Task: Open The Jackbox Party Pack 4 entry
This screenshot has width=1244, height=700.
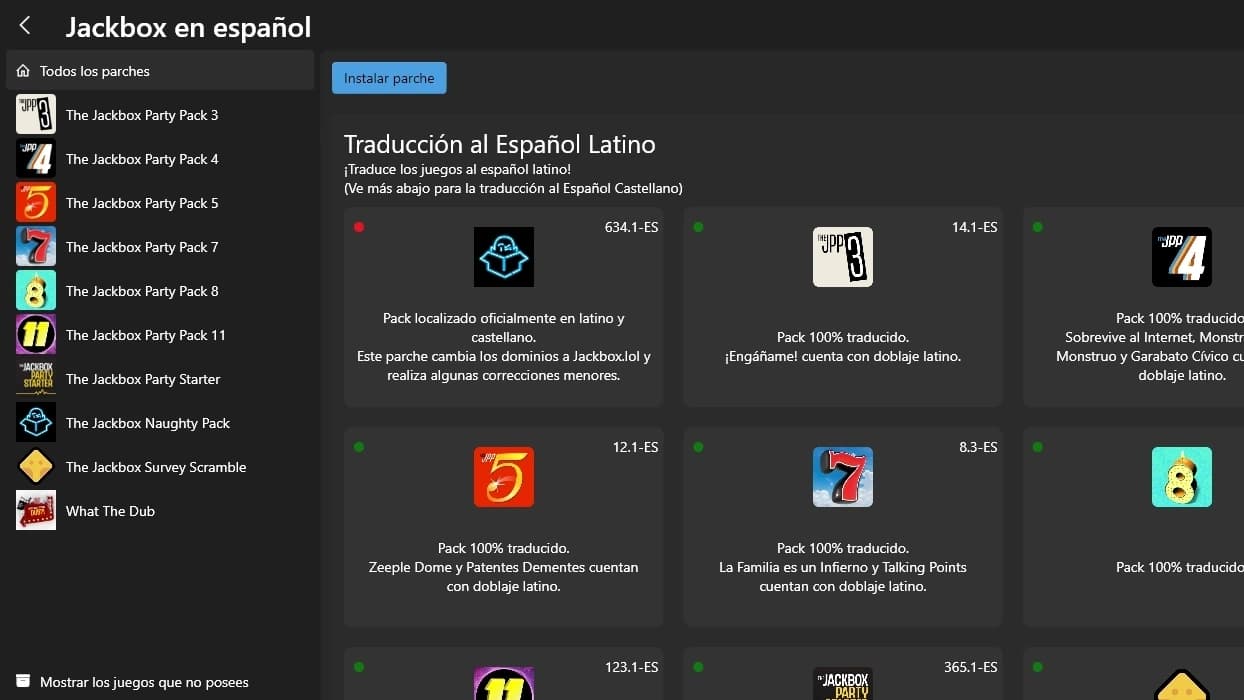Action: coord(160,158)
